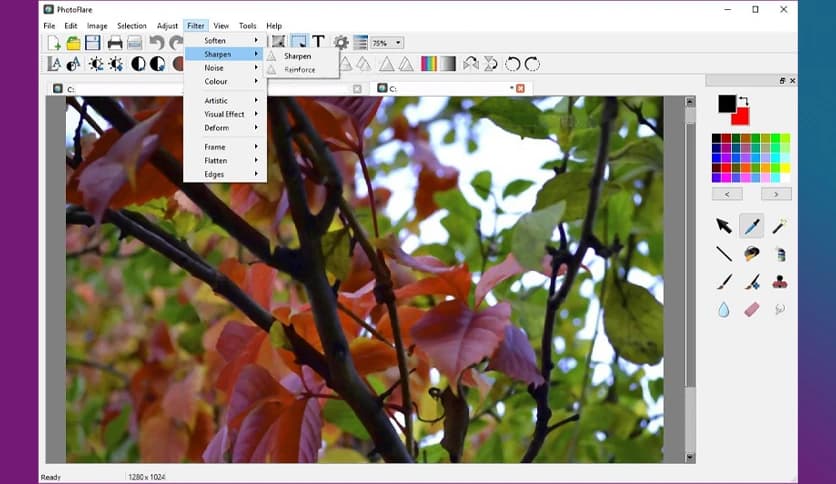Viewport: 836px width, 484px height.
Task: Select the colour picker eyedropper tool
Action: (x=752, y=226)
